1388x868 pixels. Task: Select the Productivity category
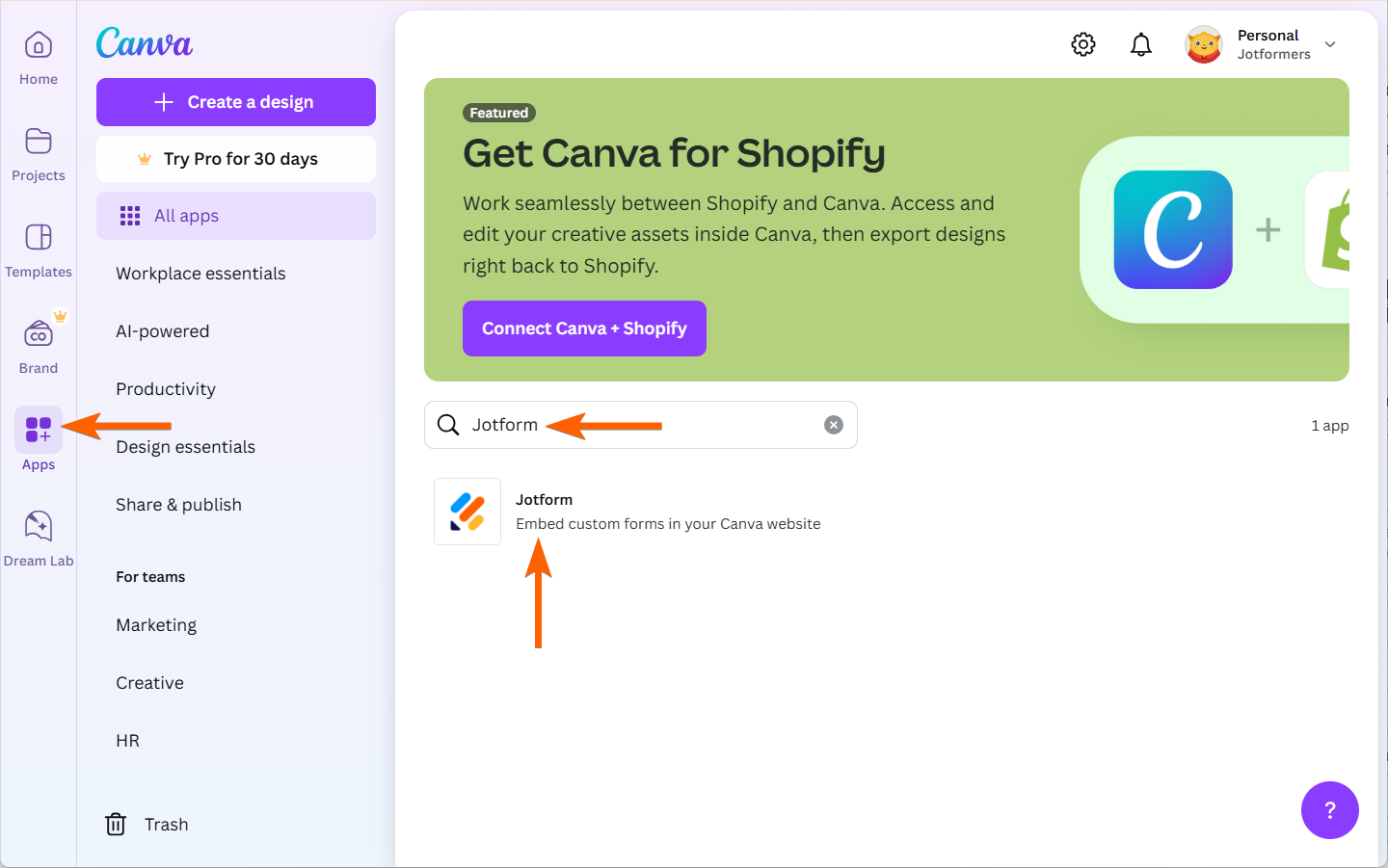pos(166,389)
